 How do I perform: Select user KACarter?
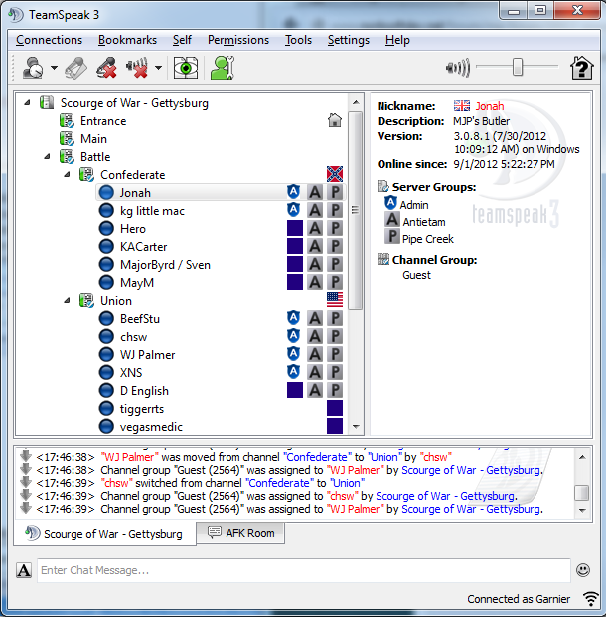point(144,247)
